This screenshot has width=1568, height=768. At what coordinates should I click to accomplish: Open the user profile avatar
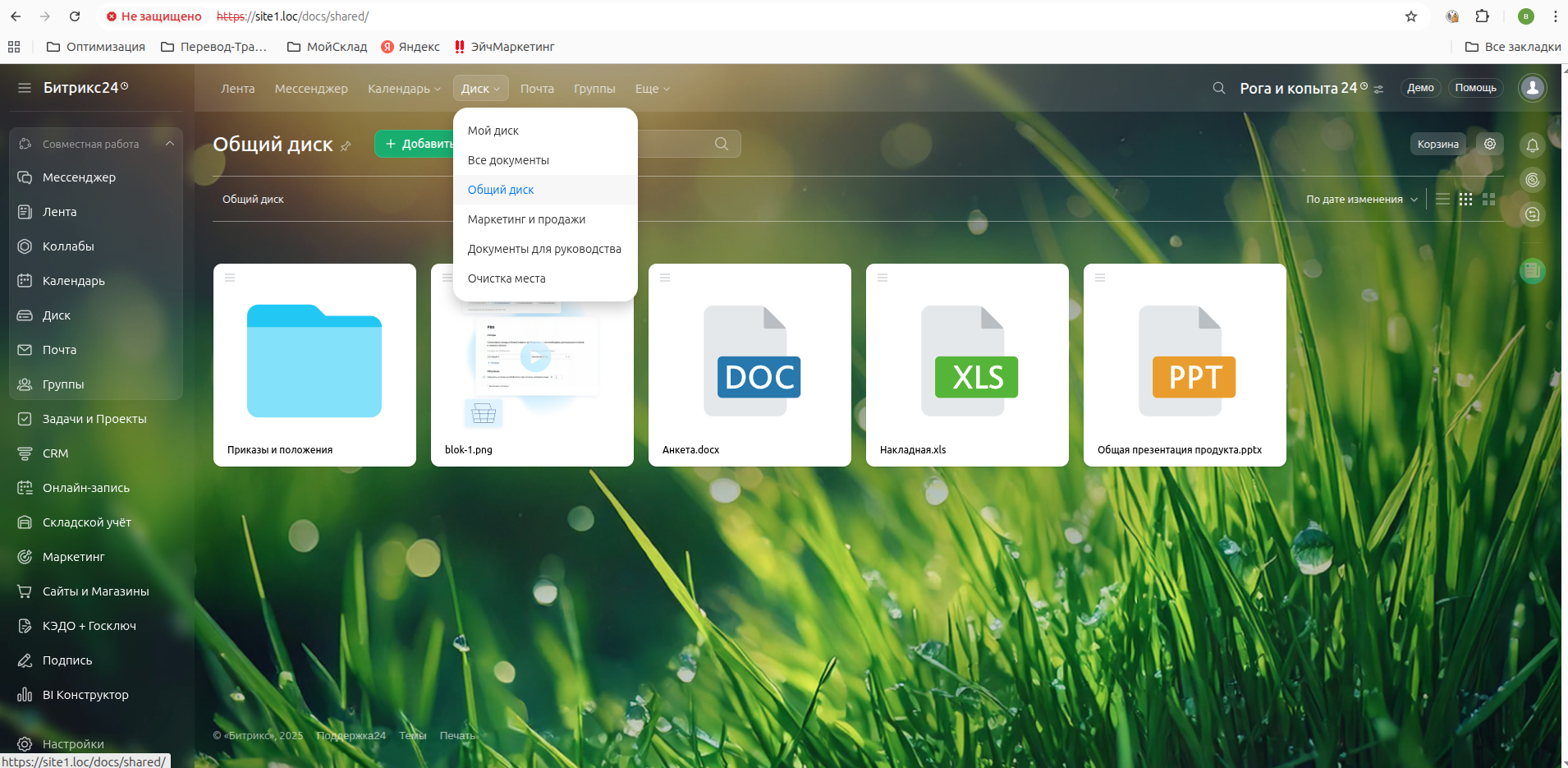tap(1532, 88)
